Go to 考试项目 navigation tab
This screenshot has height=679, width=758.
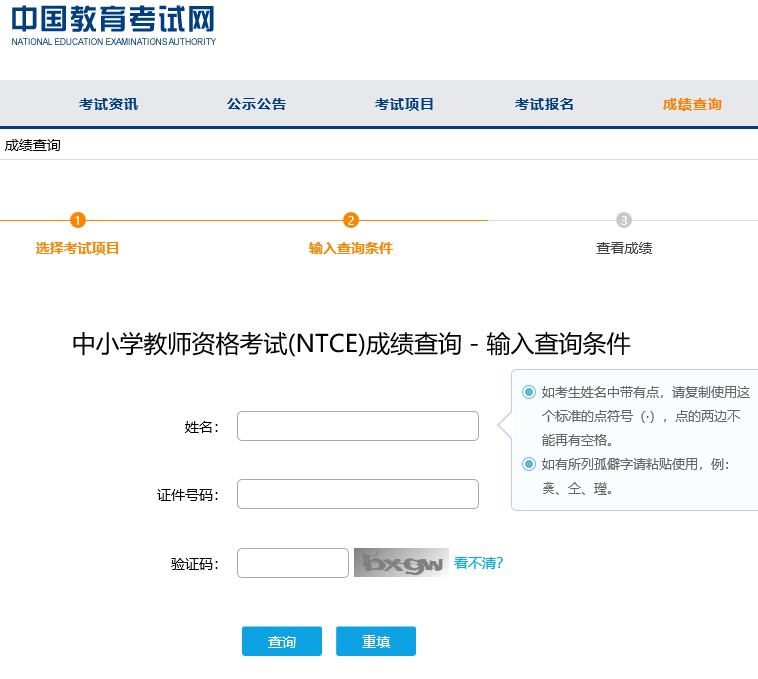404,104
